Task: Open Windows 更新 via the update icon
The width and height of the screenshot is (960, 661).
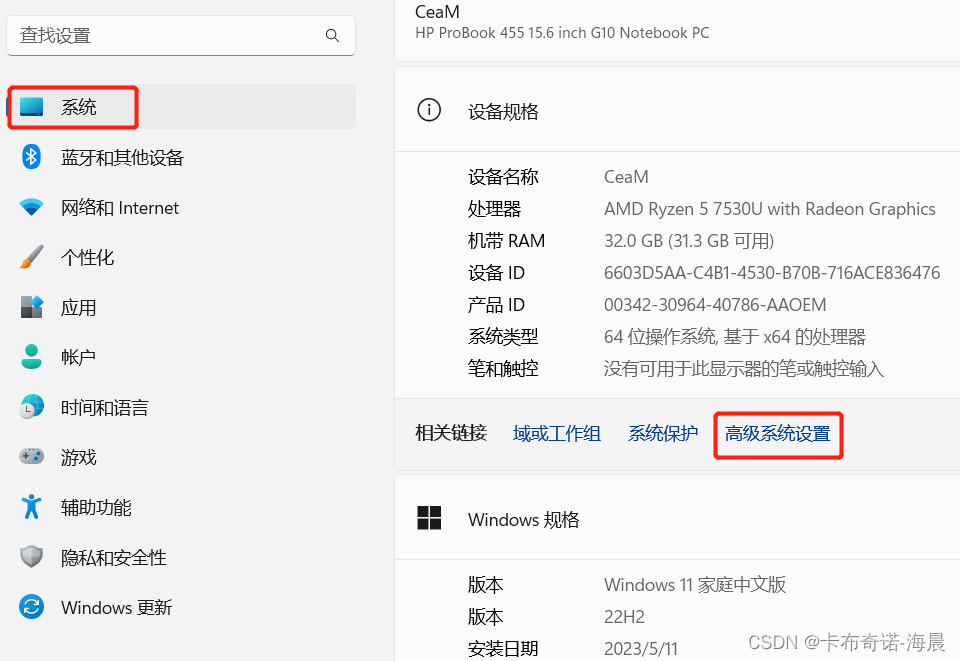Action: [x=32, y=607]
